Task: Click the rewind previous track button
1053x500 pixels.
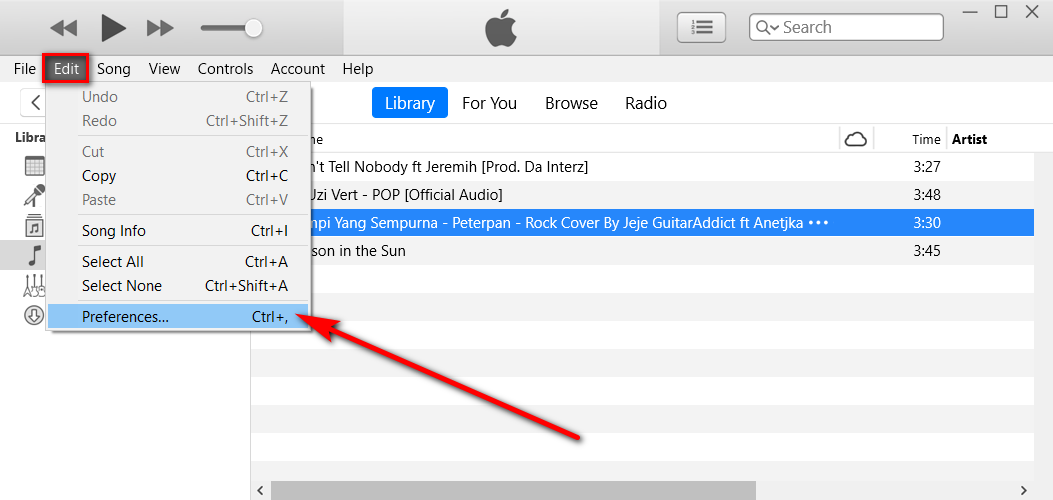Action: click(x=64, y=28)
